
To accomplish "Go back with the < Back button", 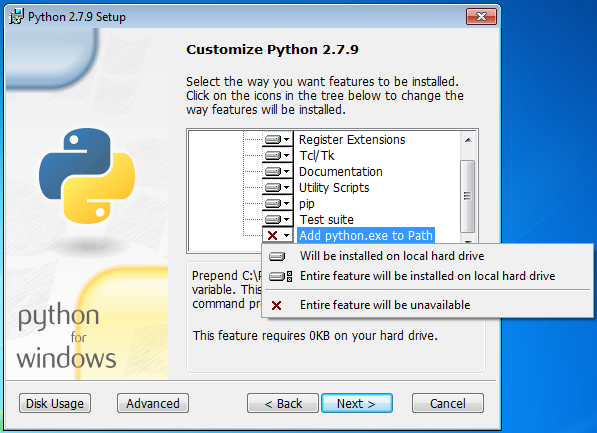I will point(283,403).
